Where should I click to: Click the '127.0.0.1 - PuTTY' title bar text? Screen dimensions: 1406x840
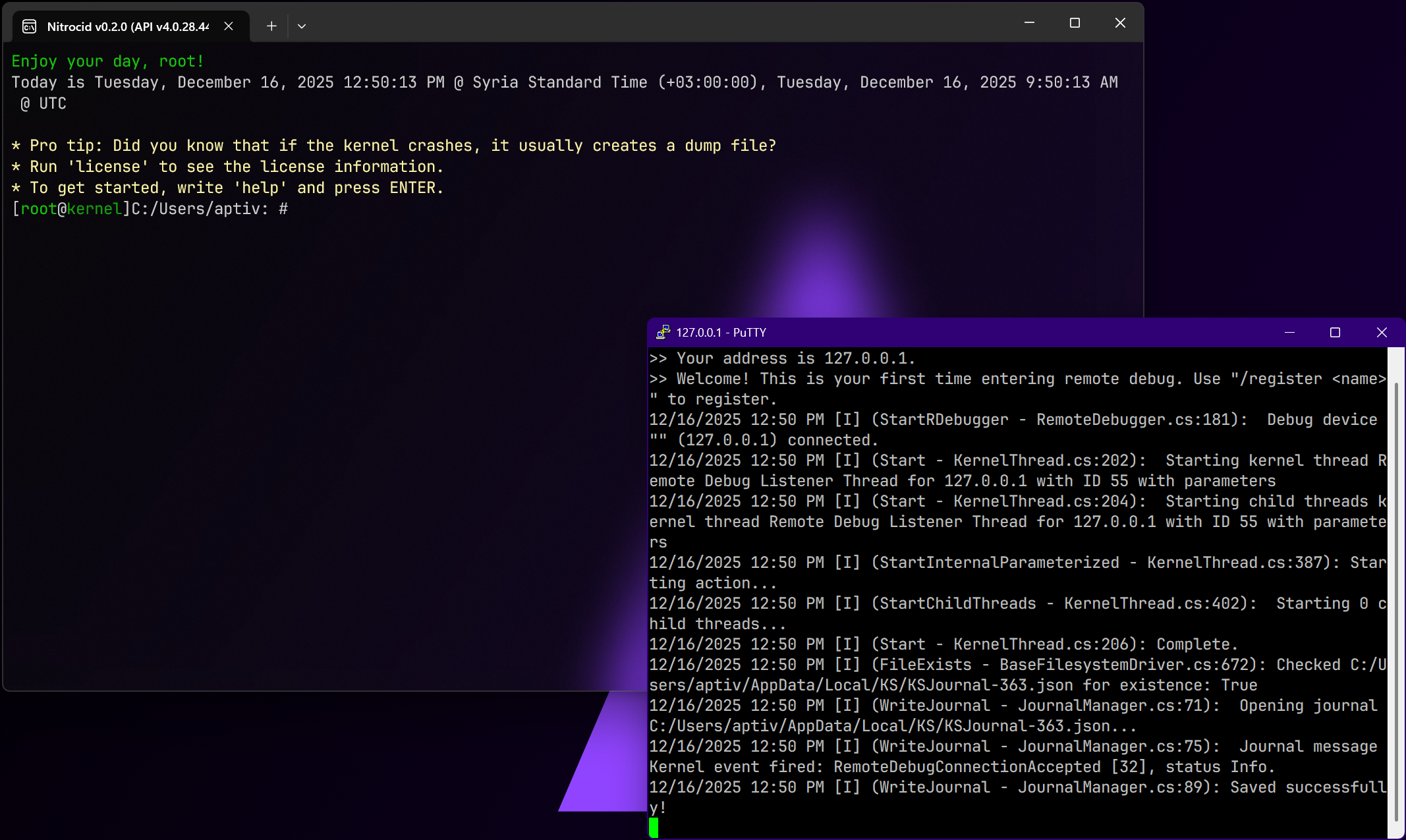pyautogui.click(x=721, y=333)
